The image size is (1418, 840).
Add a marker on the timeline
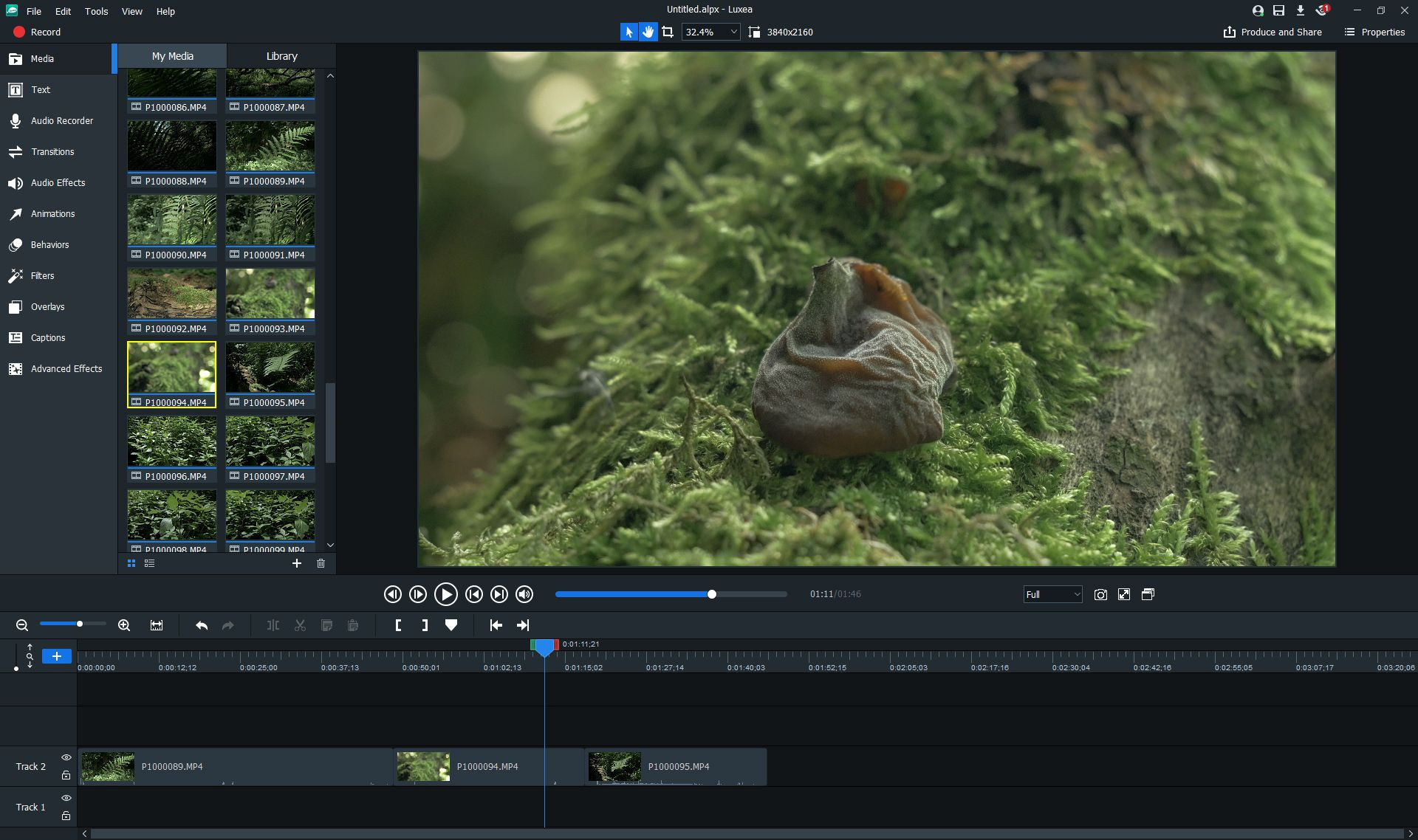tap(451, 625)
